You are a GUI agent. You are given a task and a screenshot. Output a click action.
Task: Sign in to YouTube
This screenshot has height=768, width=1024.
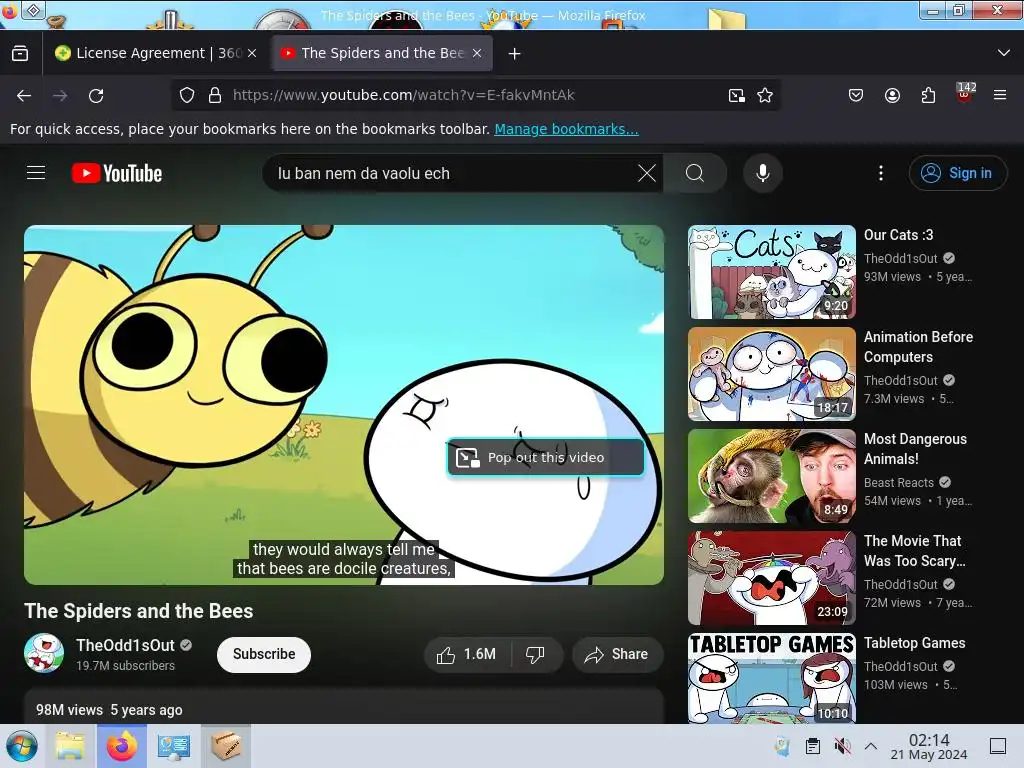[957, 173]
